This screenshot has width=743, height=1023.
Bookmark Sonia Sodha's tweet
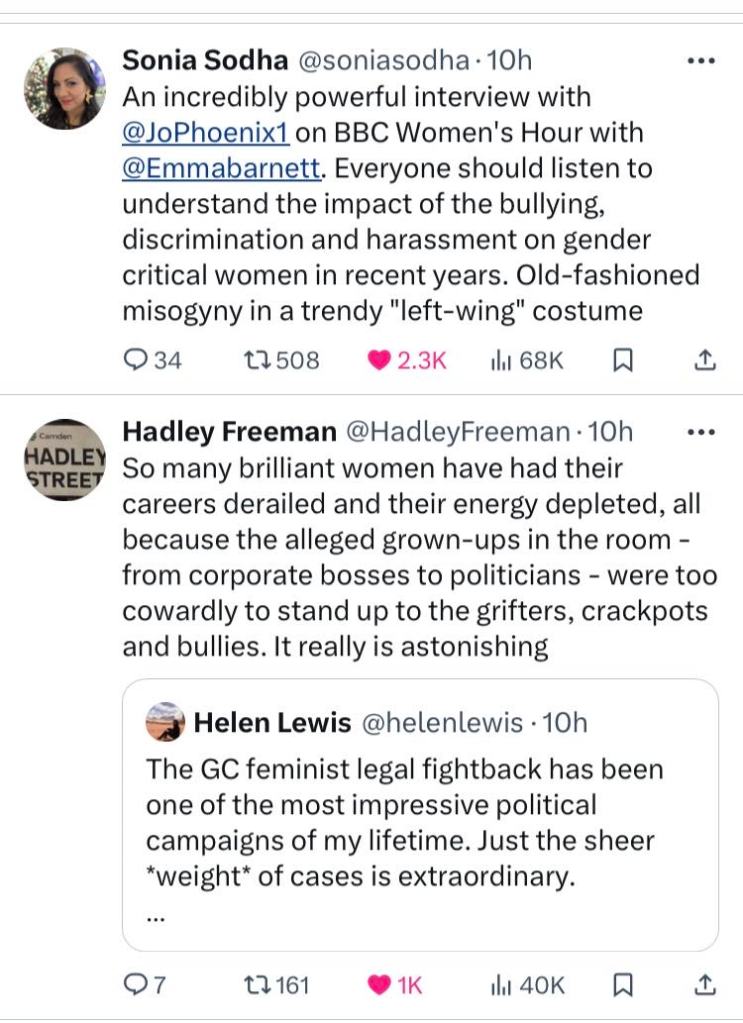click(622, 361)
